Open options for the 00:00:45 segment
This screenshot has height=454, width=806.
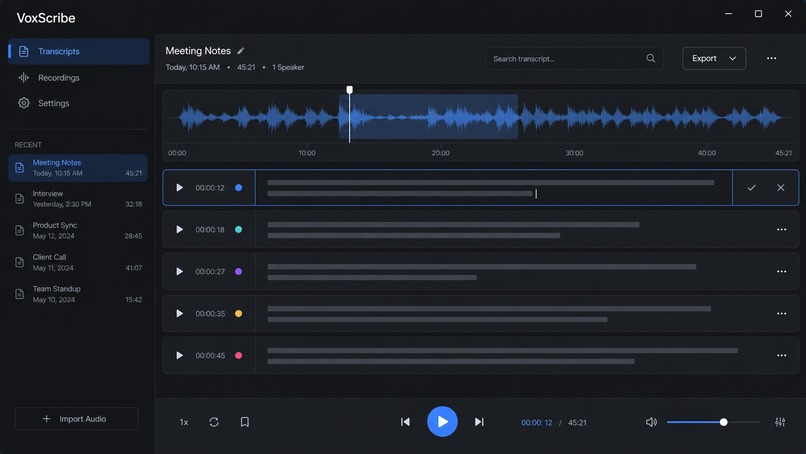[781, 355]
